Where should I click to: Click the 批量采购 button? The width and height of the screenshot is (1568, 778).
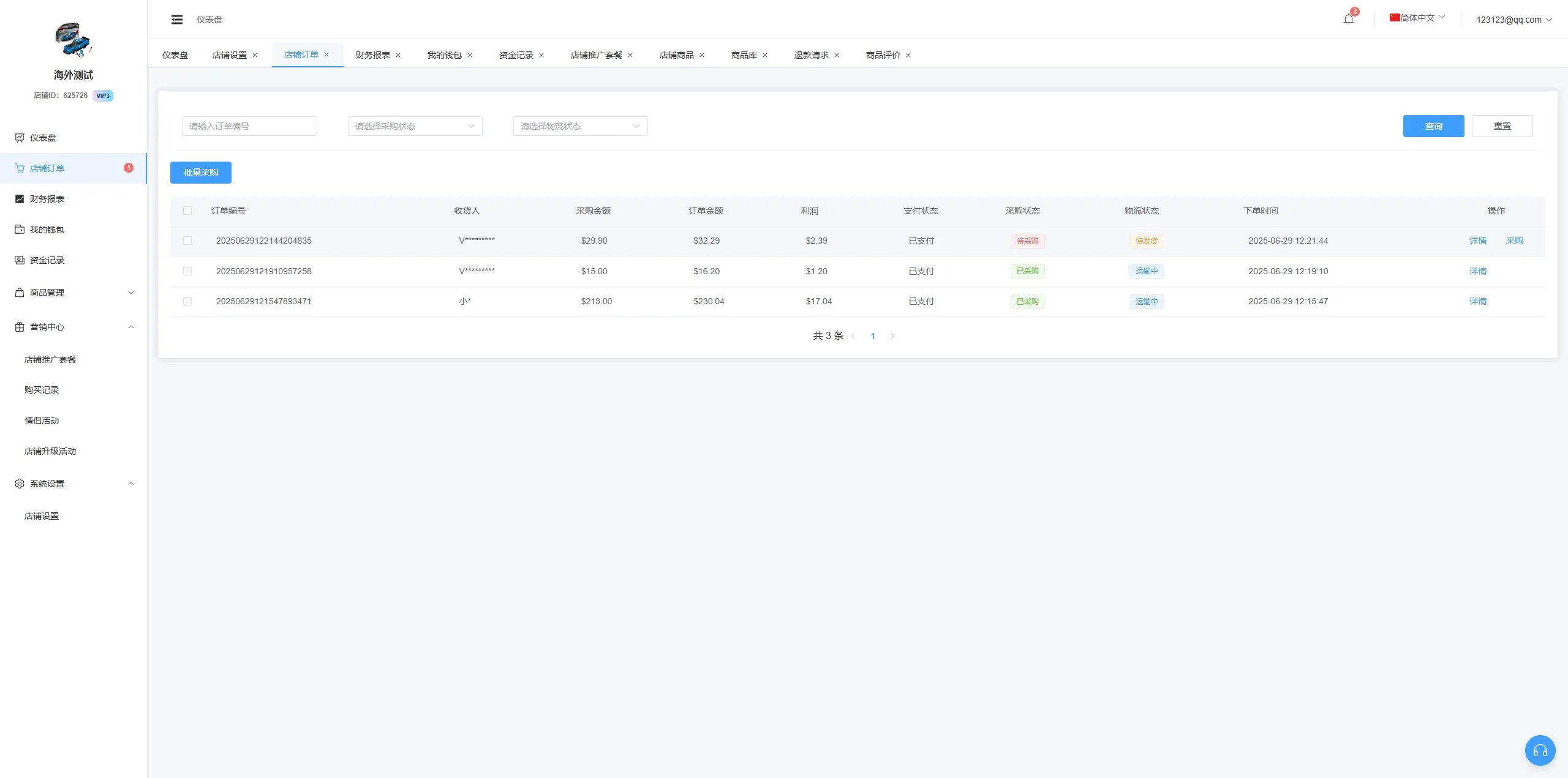pyautogui.click(x=200, y=173)
